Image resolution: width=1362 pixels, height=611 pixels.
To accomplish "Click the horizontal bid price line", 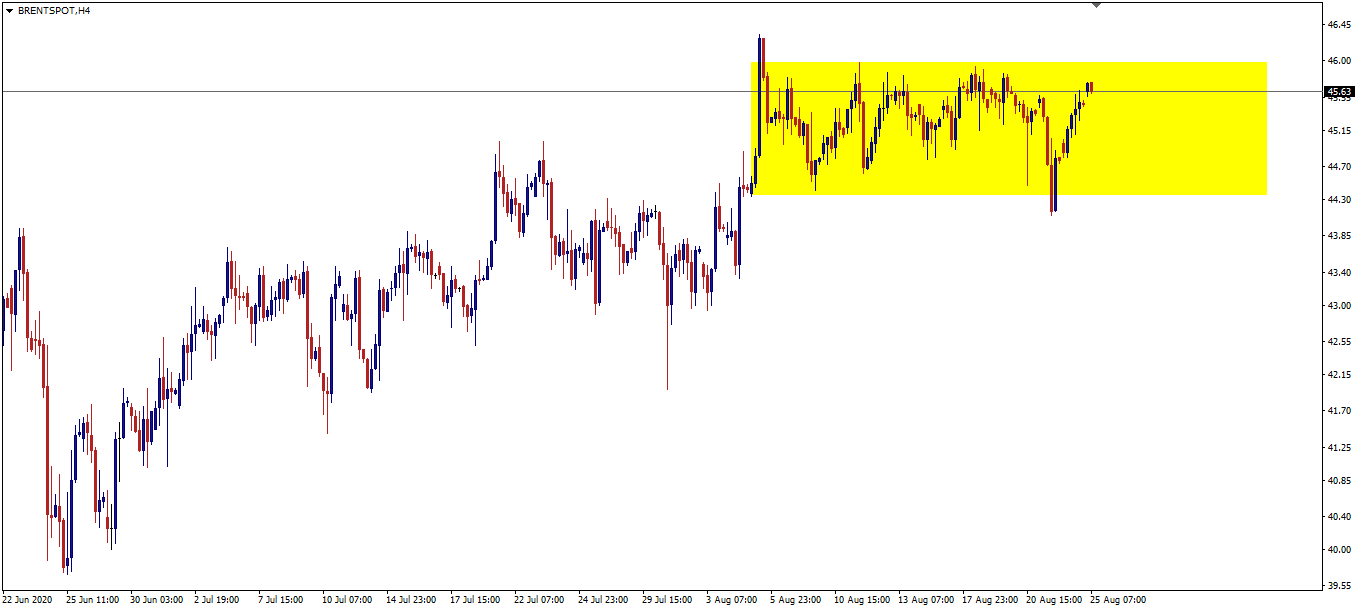I will (400, 91).
